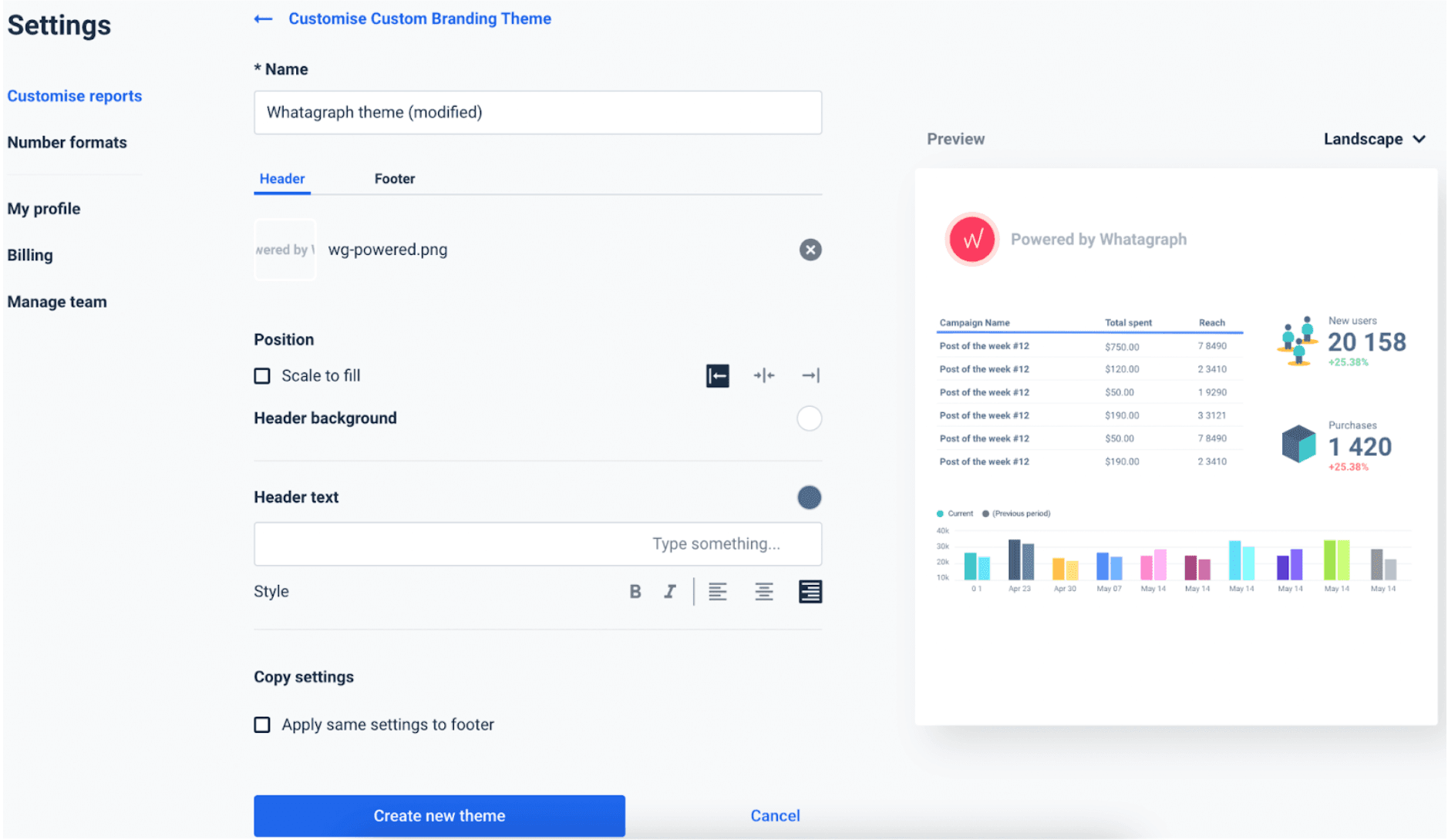The height and width of the screenshot is (840, 1448).
Task: Align header logo to the center
Action: [x=763, y=376]
